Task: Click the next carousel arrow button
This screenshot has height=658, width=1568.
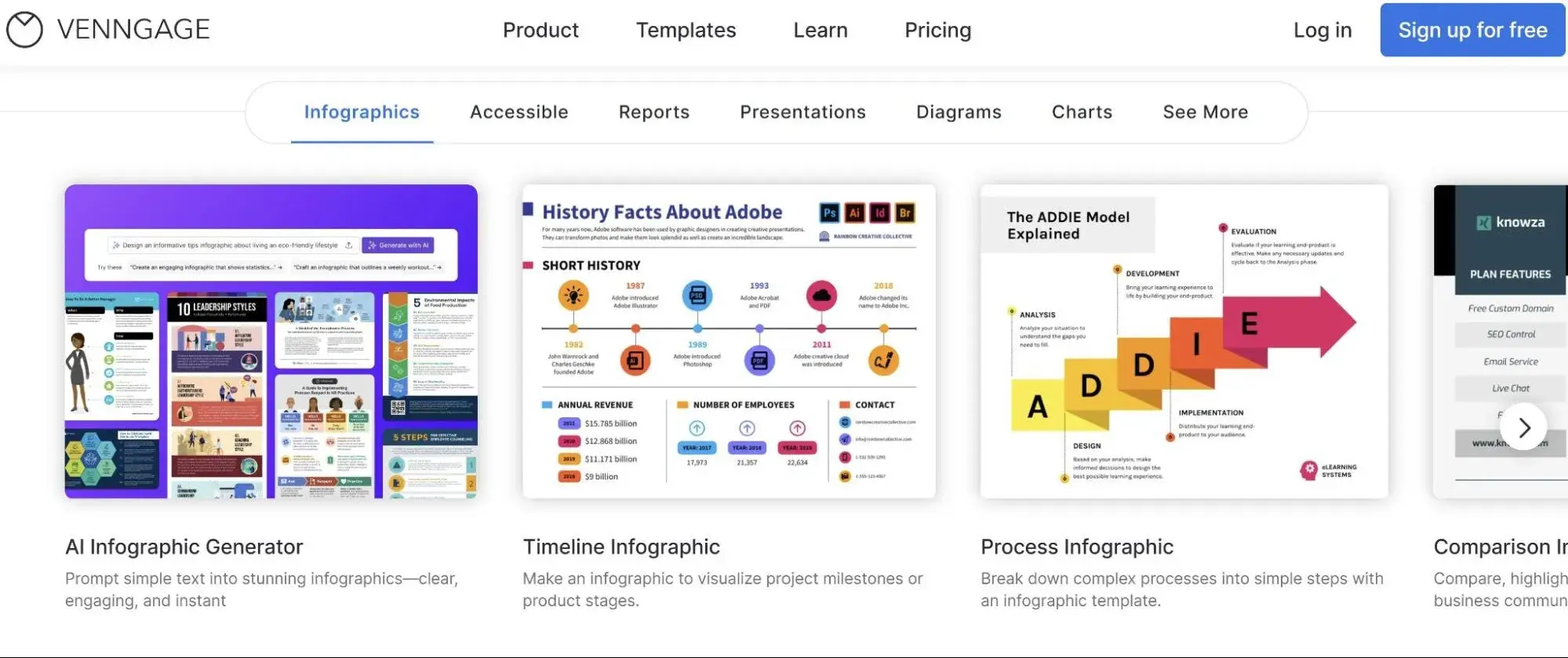Action: [x=1523, y=427]
